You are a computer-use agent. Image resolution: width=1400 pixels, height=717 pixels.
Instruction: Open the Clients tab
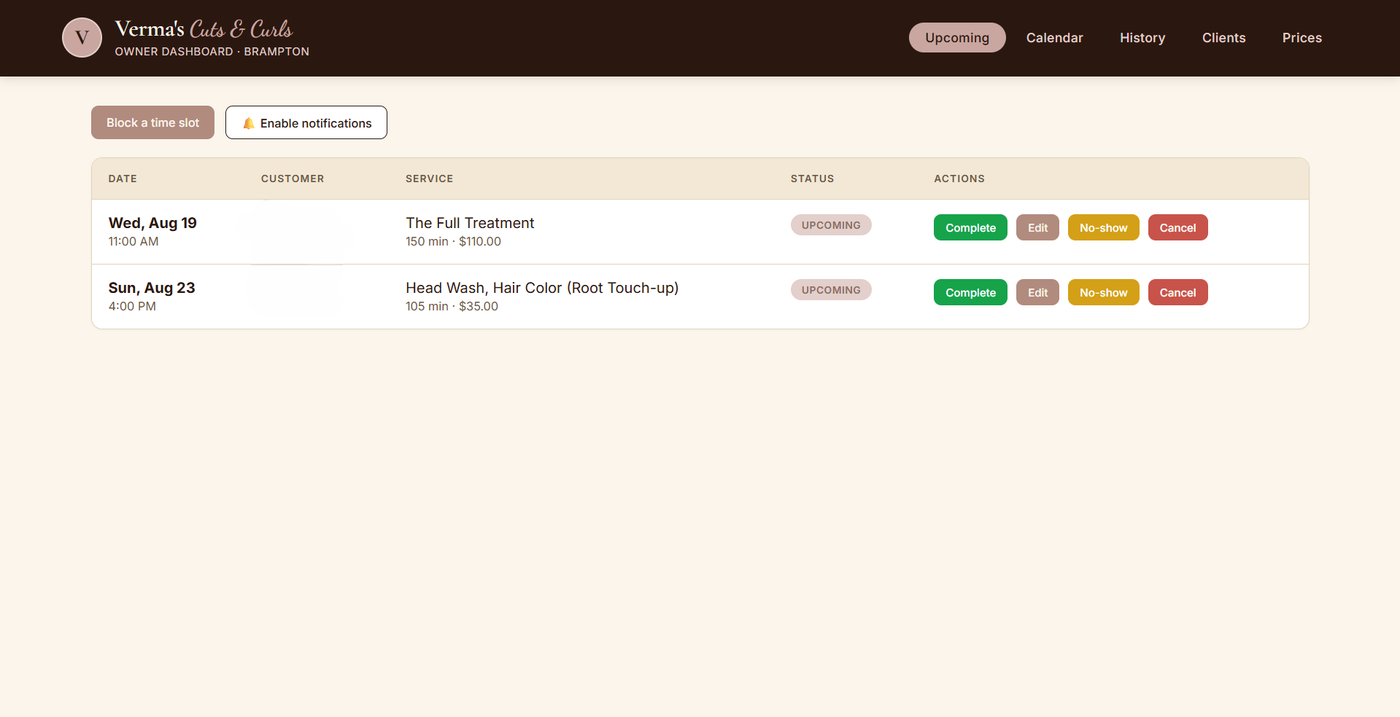click(x=1224, y=38)
